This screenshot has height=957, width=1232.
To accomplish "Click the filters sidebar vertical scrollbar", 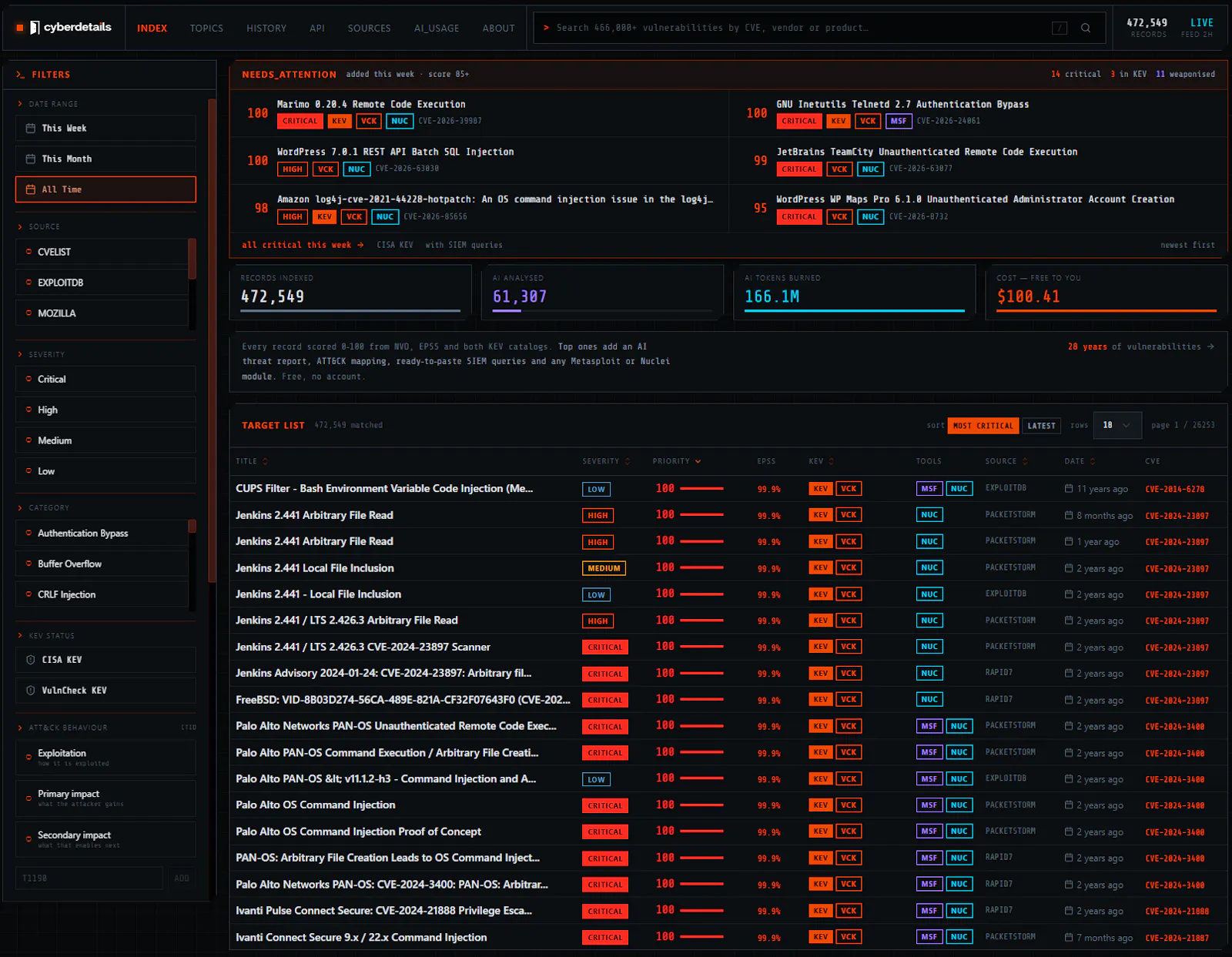I will [x=212, y=339].
